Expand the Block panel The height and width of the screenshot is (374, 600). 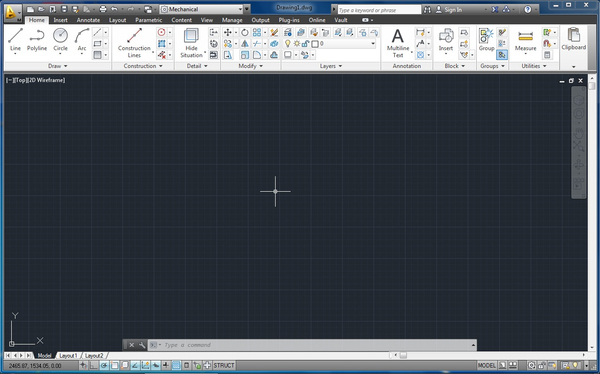click(x=455, y=66)
